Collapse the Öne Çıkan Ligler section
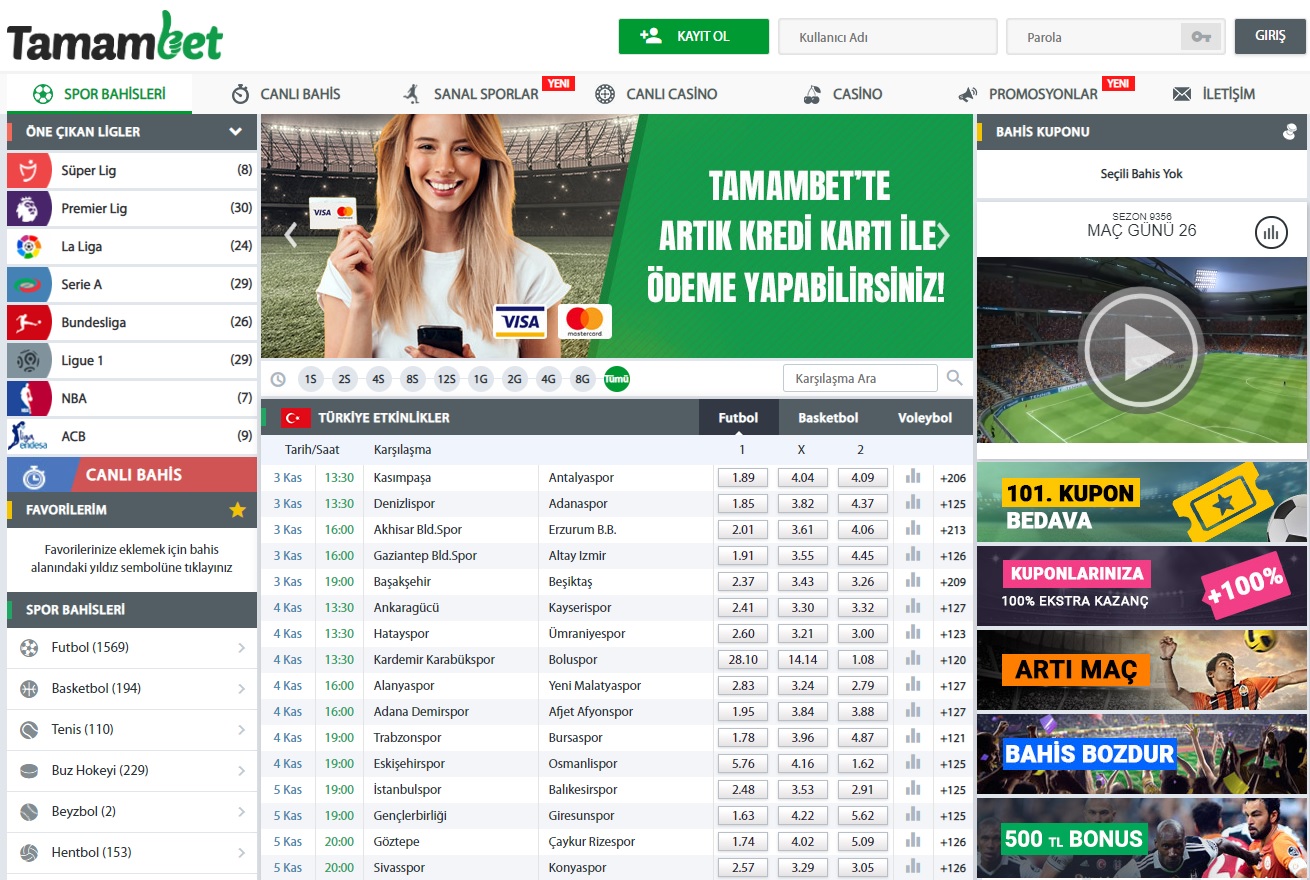The width and height of the screenshot is (1310, 880). tap(236, 131)
